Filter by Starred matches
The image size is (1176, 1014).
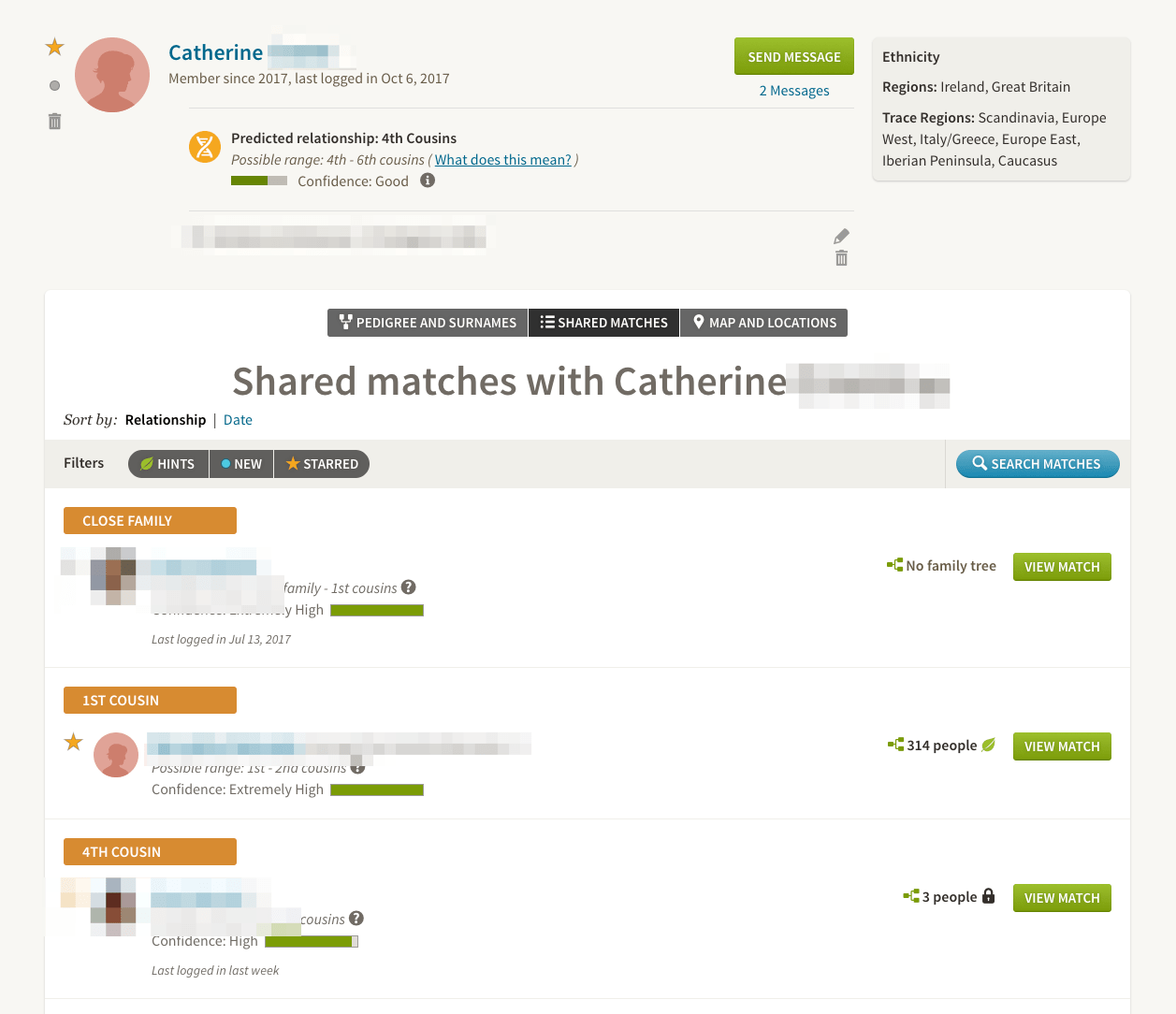coord(322,464)
